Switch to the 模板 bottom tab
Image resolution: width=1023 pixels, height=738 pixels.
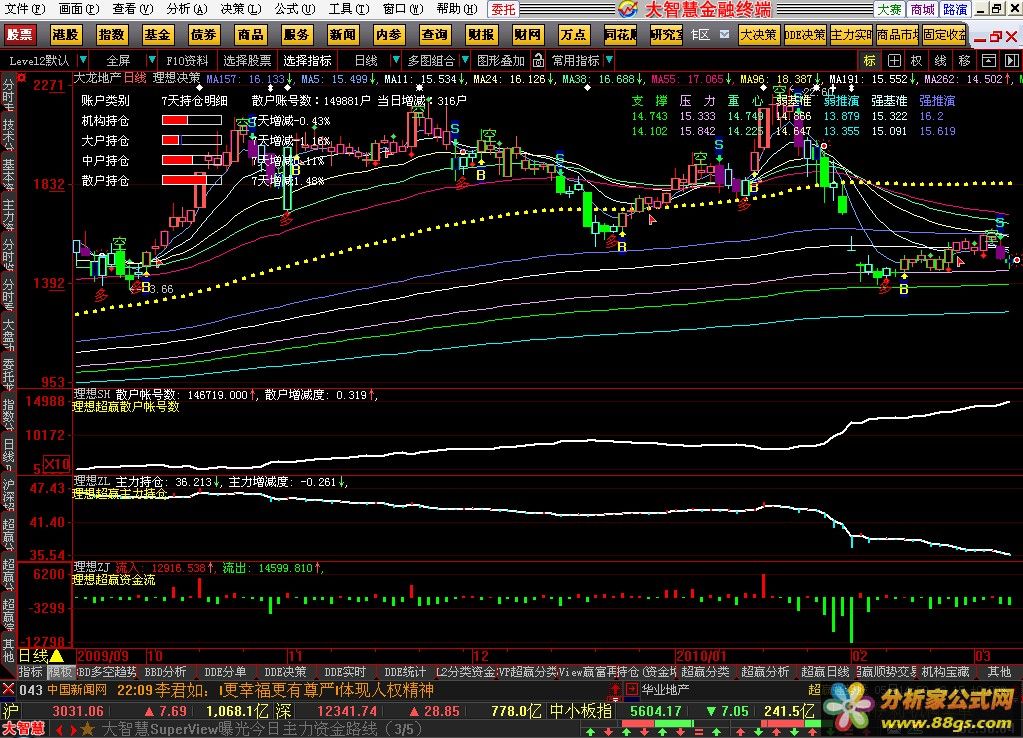60,671
